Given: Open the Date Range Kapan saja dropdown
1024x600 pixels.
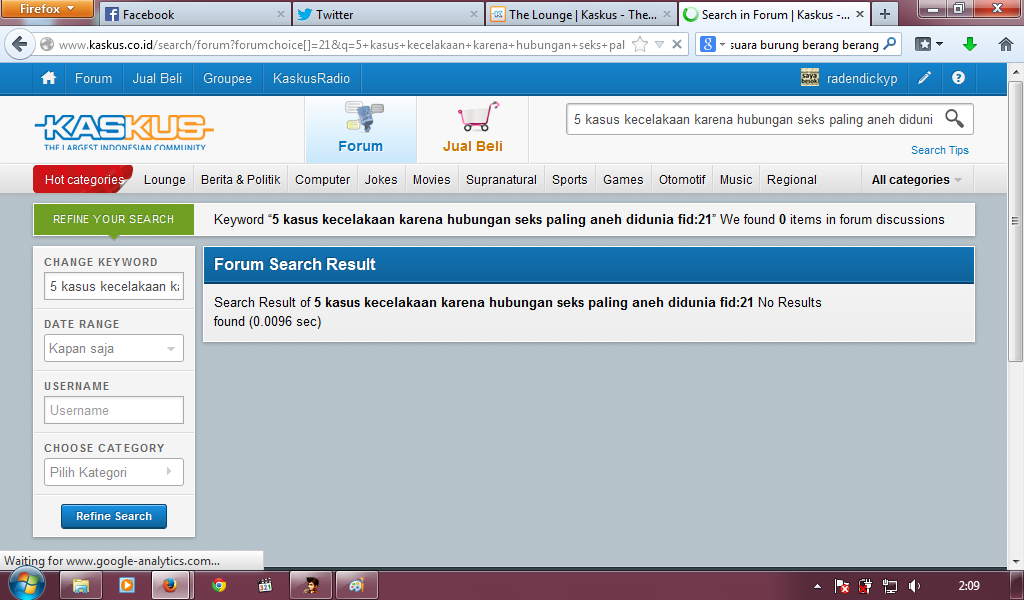Looking at the screenshot, I should coord(114,348).
